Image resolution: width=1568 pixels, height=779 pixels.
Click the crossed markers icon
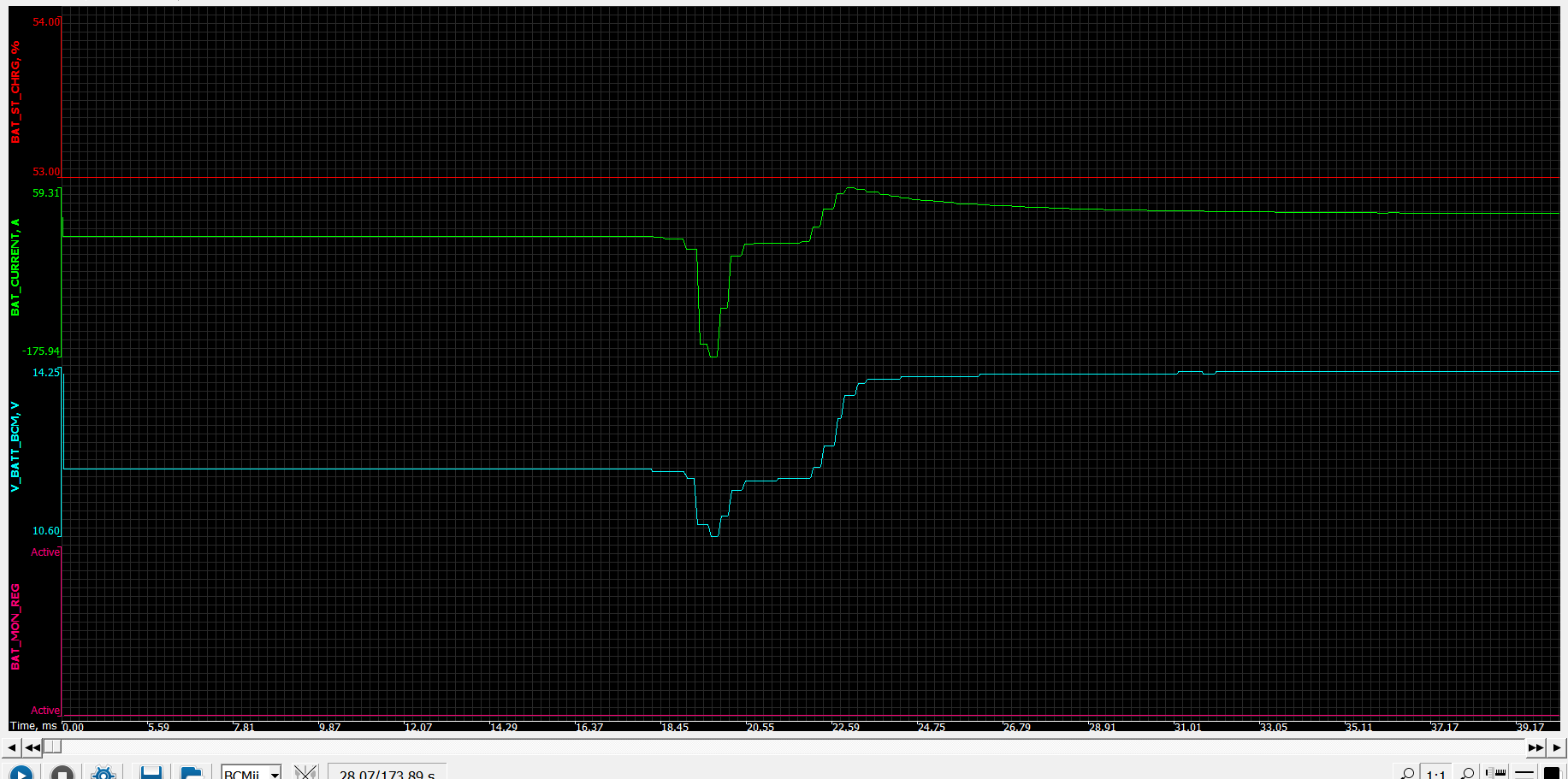[x=305, y=773]
